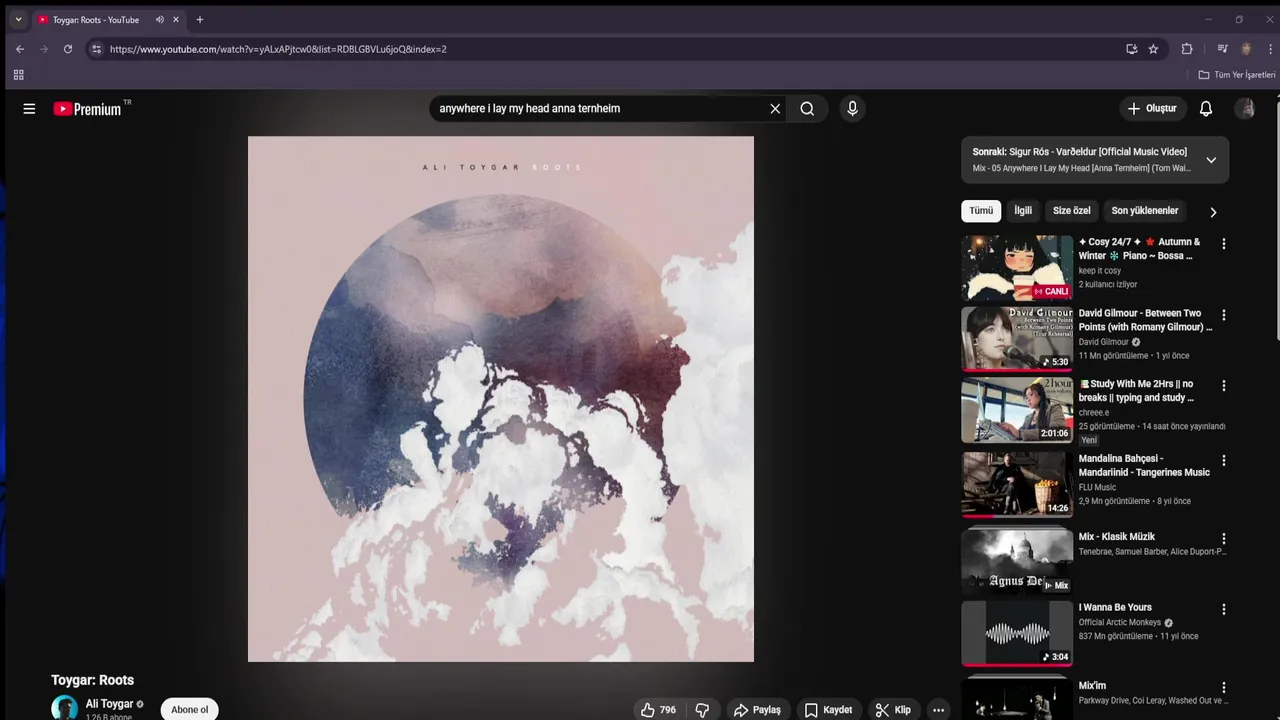This screenshot has height=720, width=1280.
Task: Play Study With Me 2Hrs thumbnail
Action: click(1017, 409)
